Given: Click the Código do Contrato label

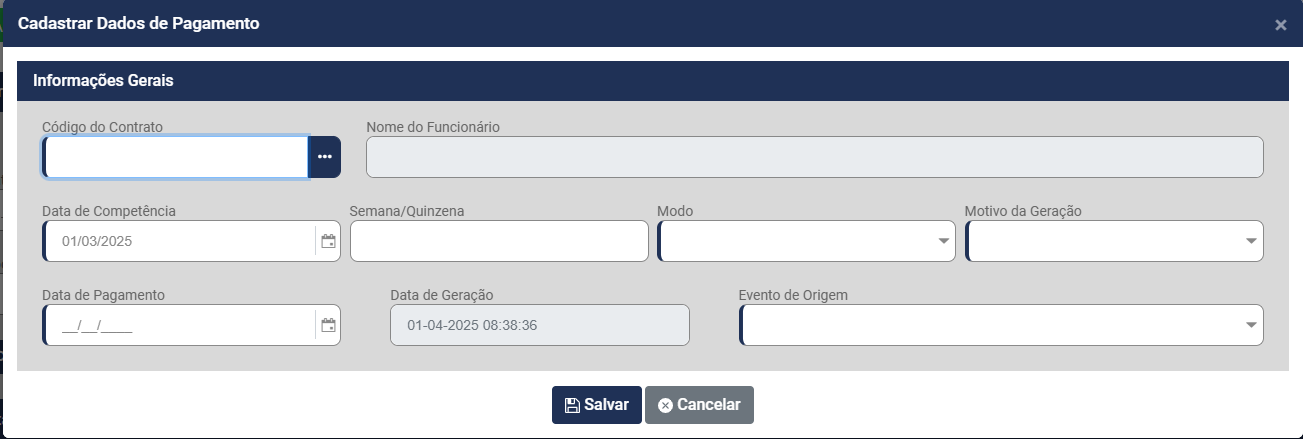Looking at the screenshot, I should tap(102, 127).
